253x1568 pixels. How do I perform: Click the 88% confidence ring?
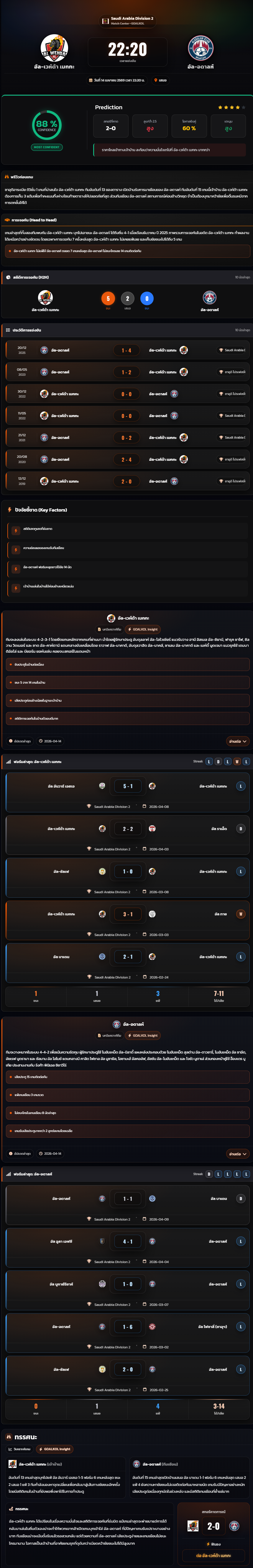point(47,125)
